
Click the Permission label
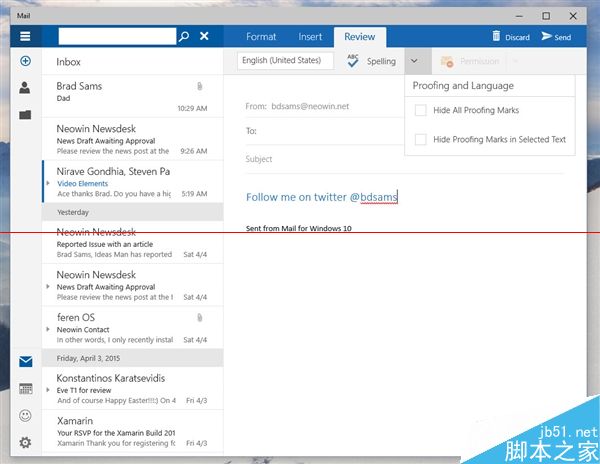(479, 61)
